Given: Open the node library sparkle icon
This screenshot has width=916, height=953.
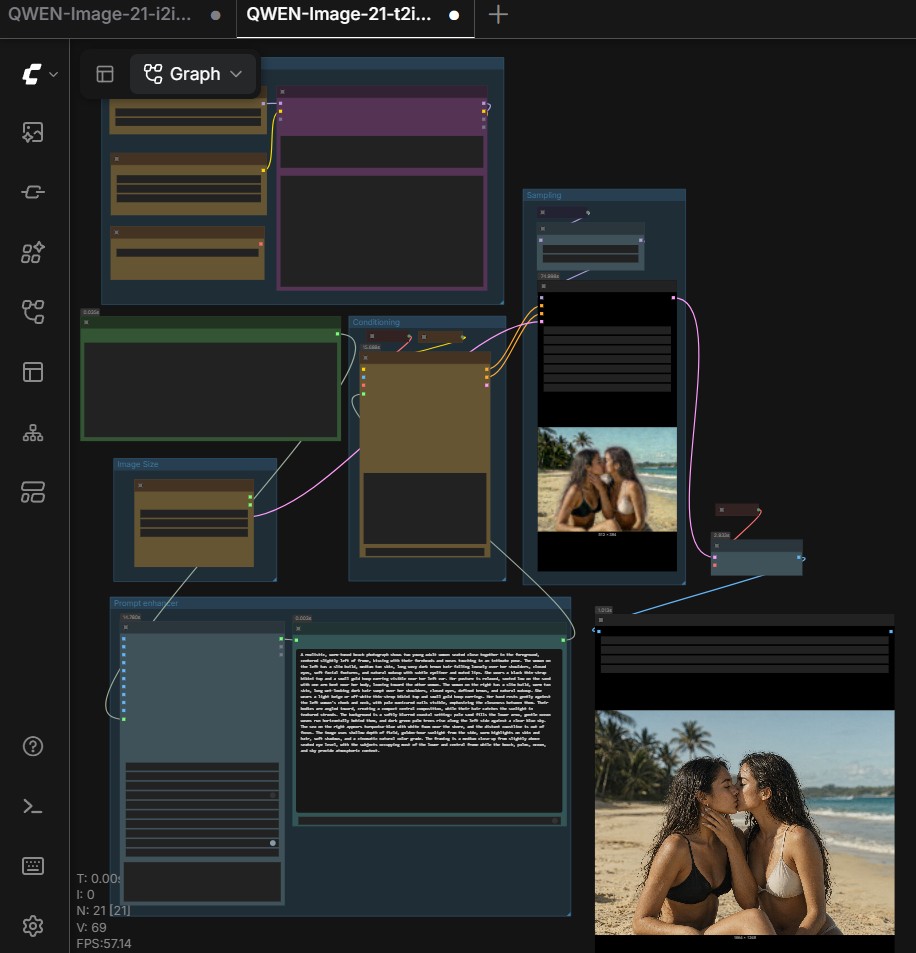Looking at the screenshot, I should 33,252.
